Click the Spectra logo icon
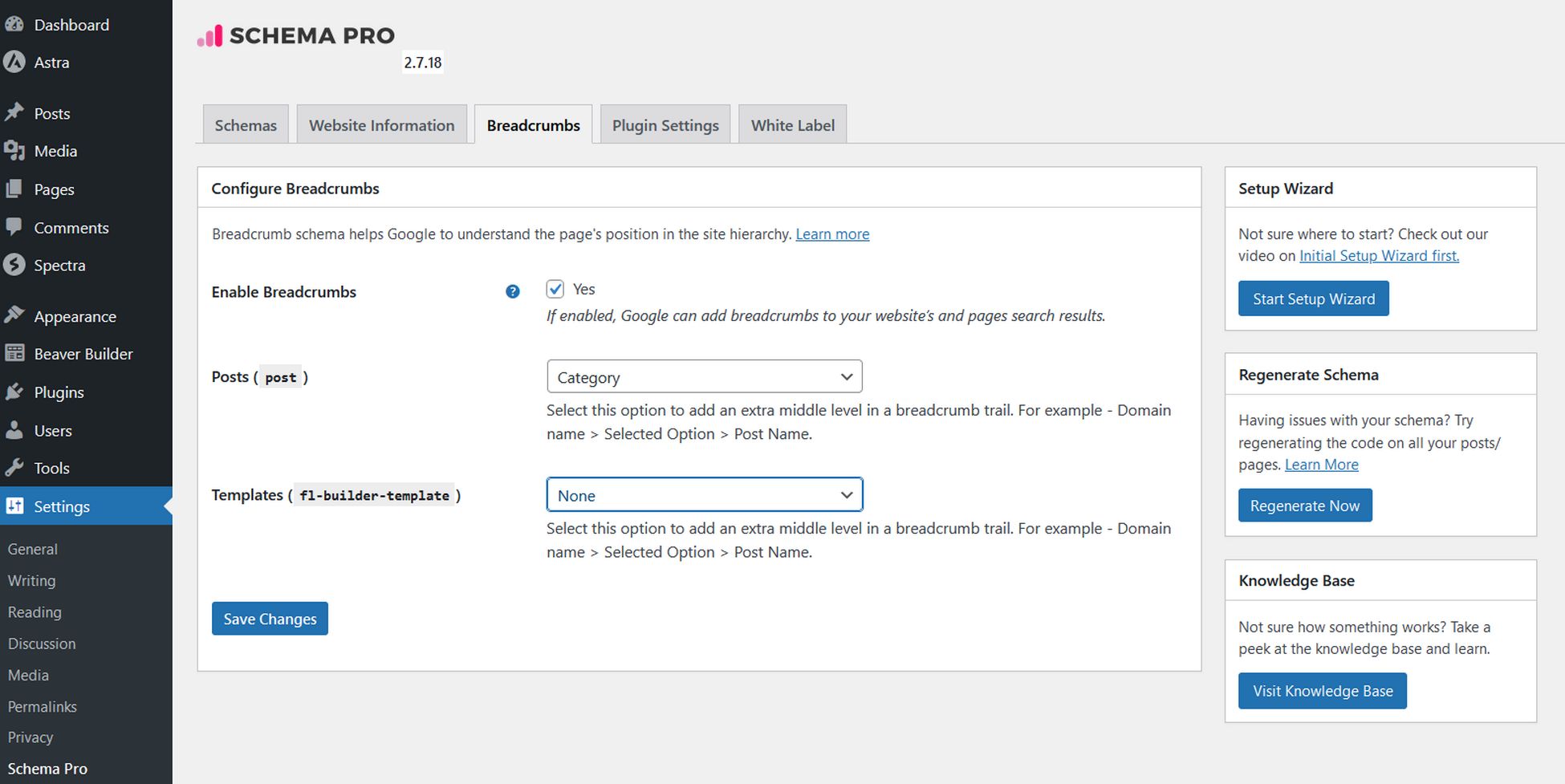The width and height of the screenshot is (1565, 784). [14, 265]
